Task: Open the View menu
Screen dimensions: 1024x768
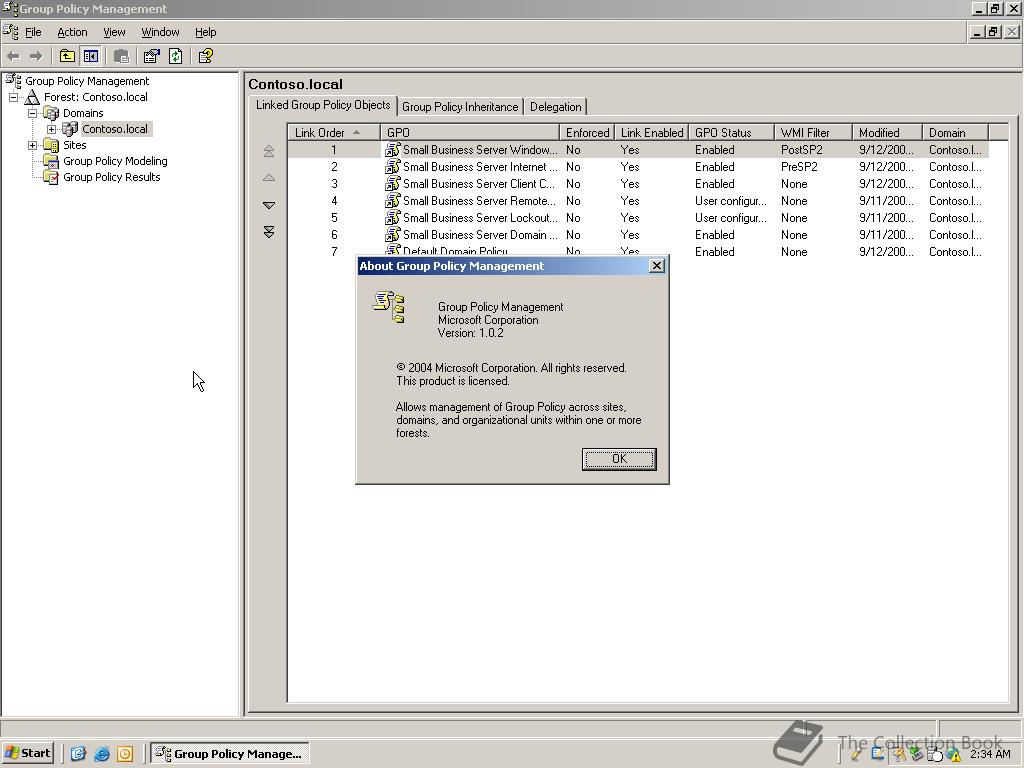Action: (114, 32)
